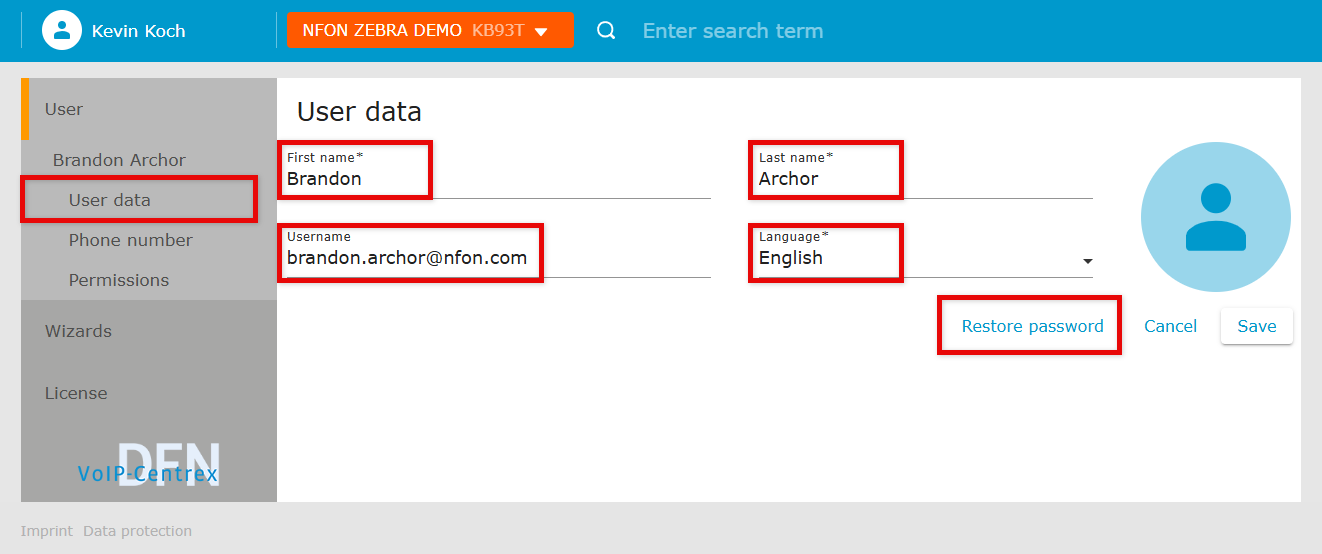This screenshot has height=554, width=1322.
Task: Open the User data sidebar item
Action: point(110,200)
